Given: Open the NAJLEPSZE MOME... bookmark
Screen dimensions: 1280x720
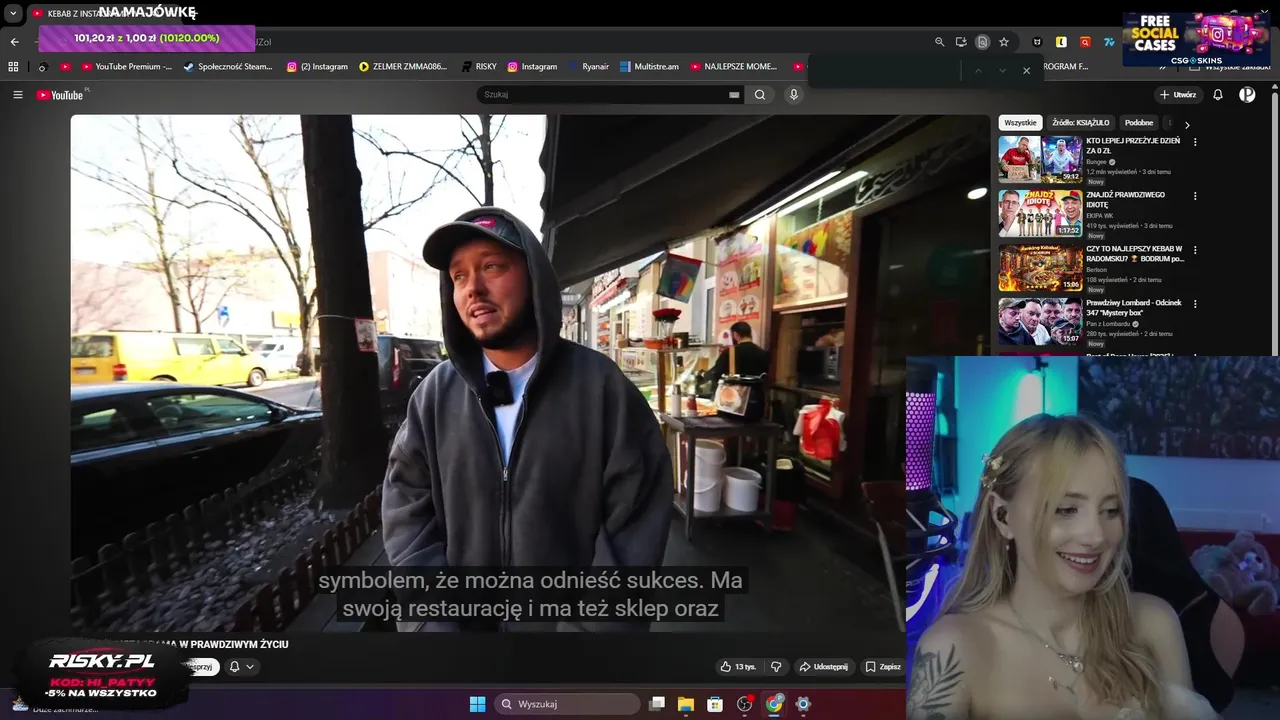Looking at the screenshot, I should point(733,67).
